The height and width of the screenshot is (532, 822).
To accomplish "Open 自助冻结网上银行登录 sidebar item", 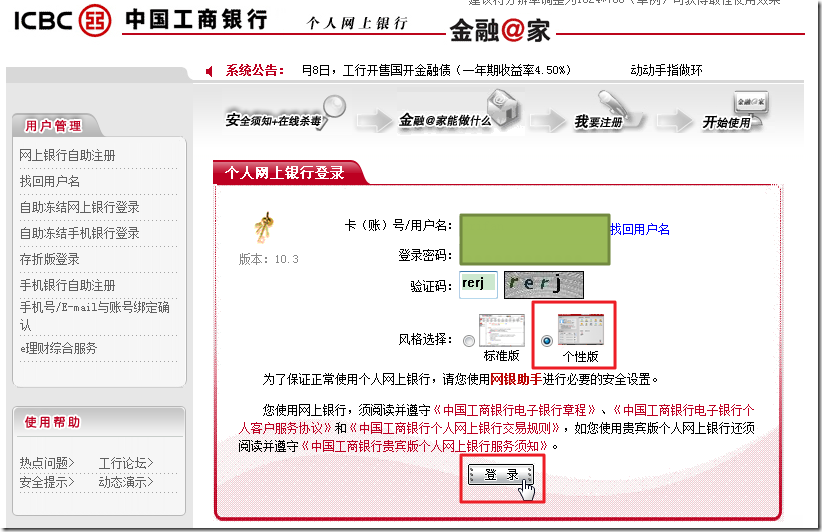I will 80,208.
